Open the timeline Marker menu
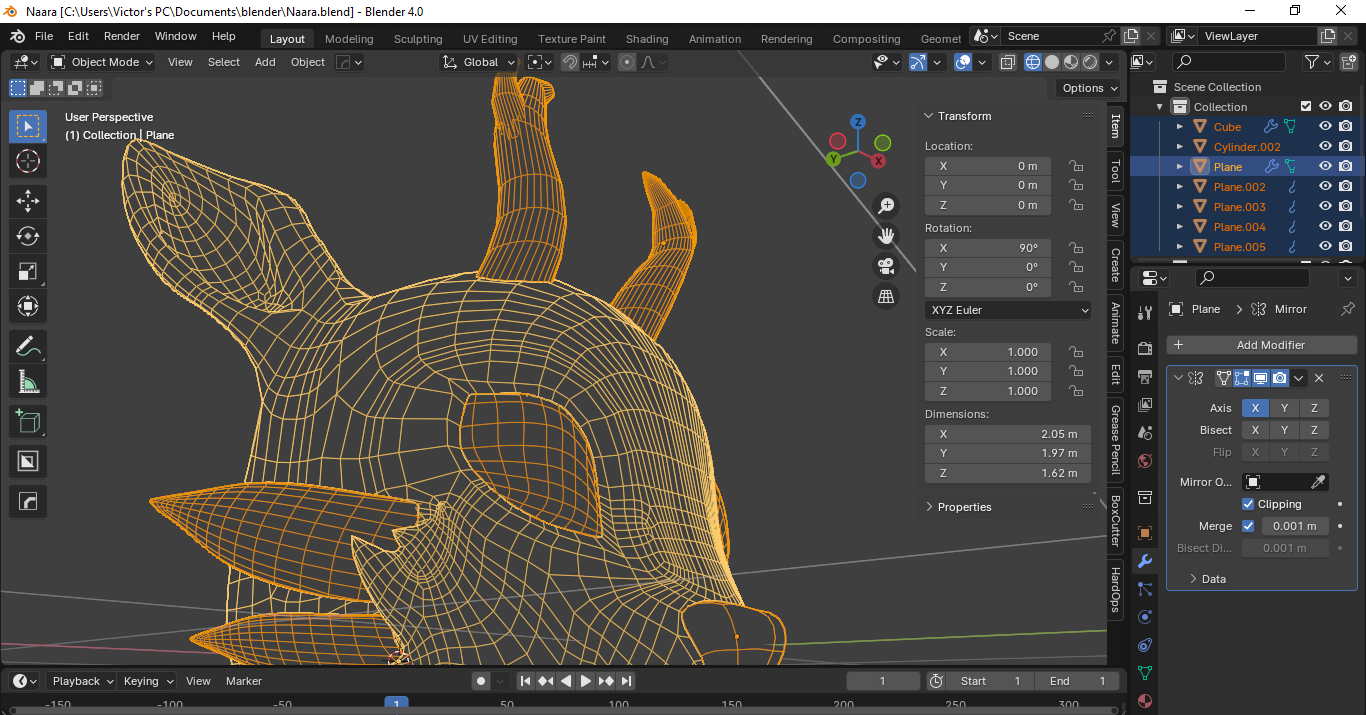This screenshot has width=1366, height=715. [x=244, y=681]
